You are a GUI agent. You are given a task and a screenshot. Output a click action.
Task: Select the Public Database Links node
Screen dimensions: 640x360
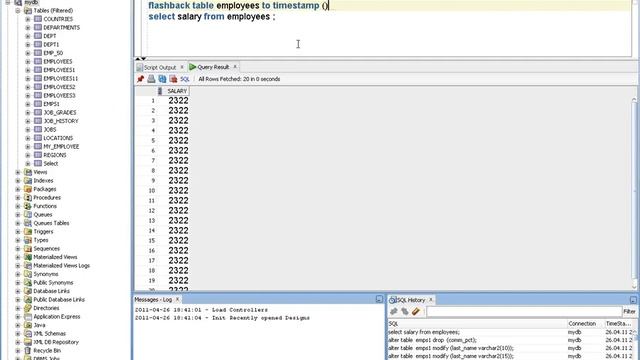59,299
